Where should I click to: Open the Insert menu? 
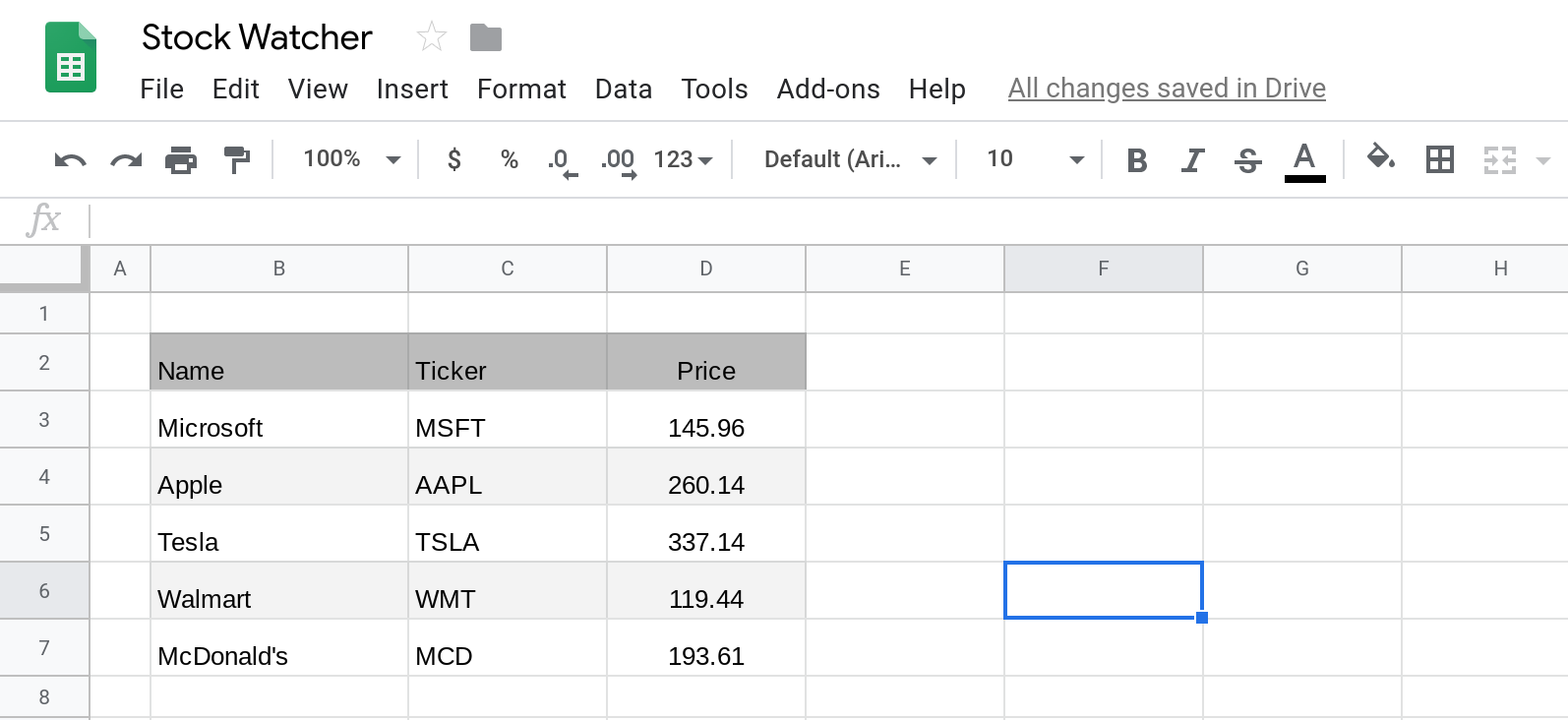coord(412,89)
